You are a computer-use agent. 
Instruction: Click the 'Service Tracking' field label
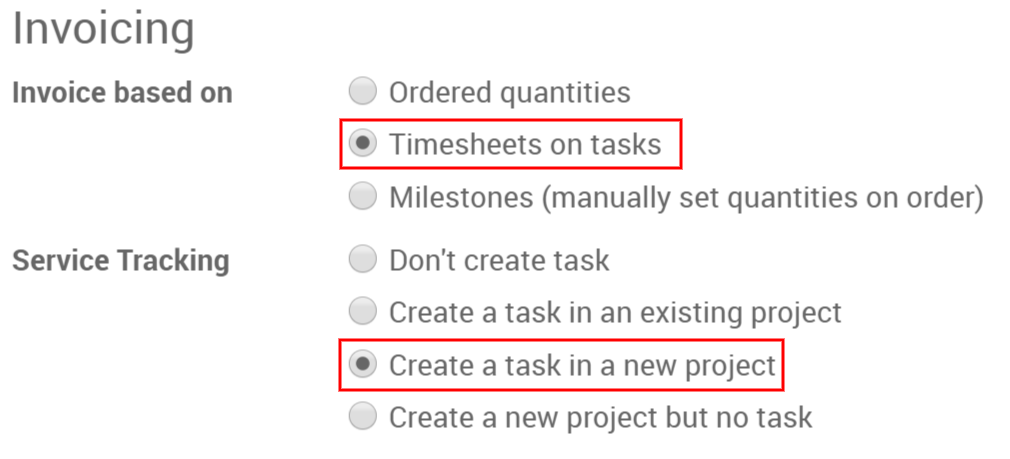pos(120,261)
